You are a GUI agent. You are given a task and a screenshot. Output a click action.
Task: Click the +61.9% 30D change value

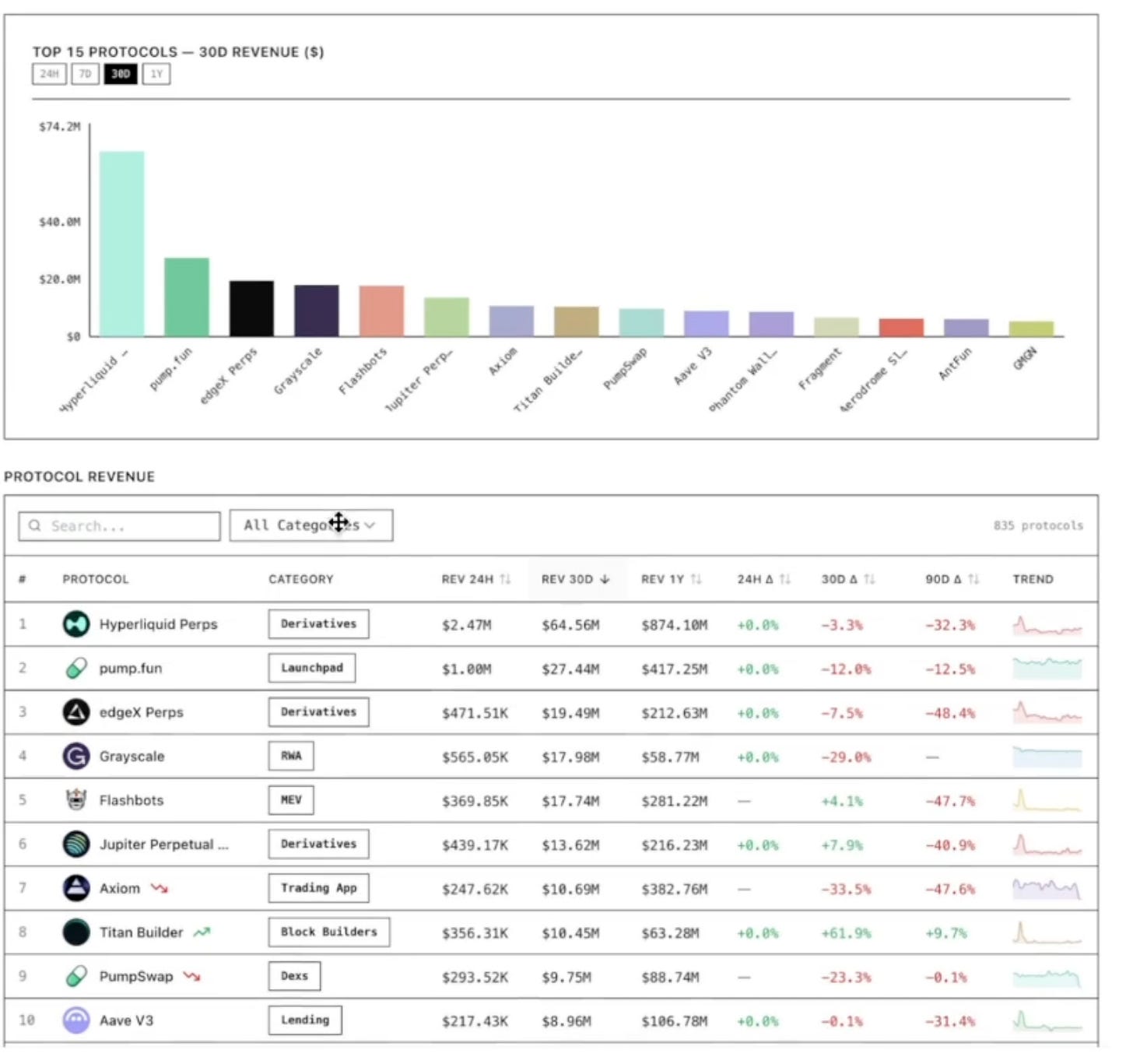click(846, 933)
